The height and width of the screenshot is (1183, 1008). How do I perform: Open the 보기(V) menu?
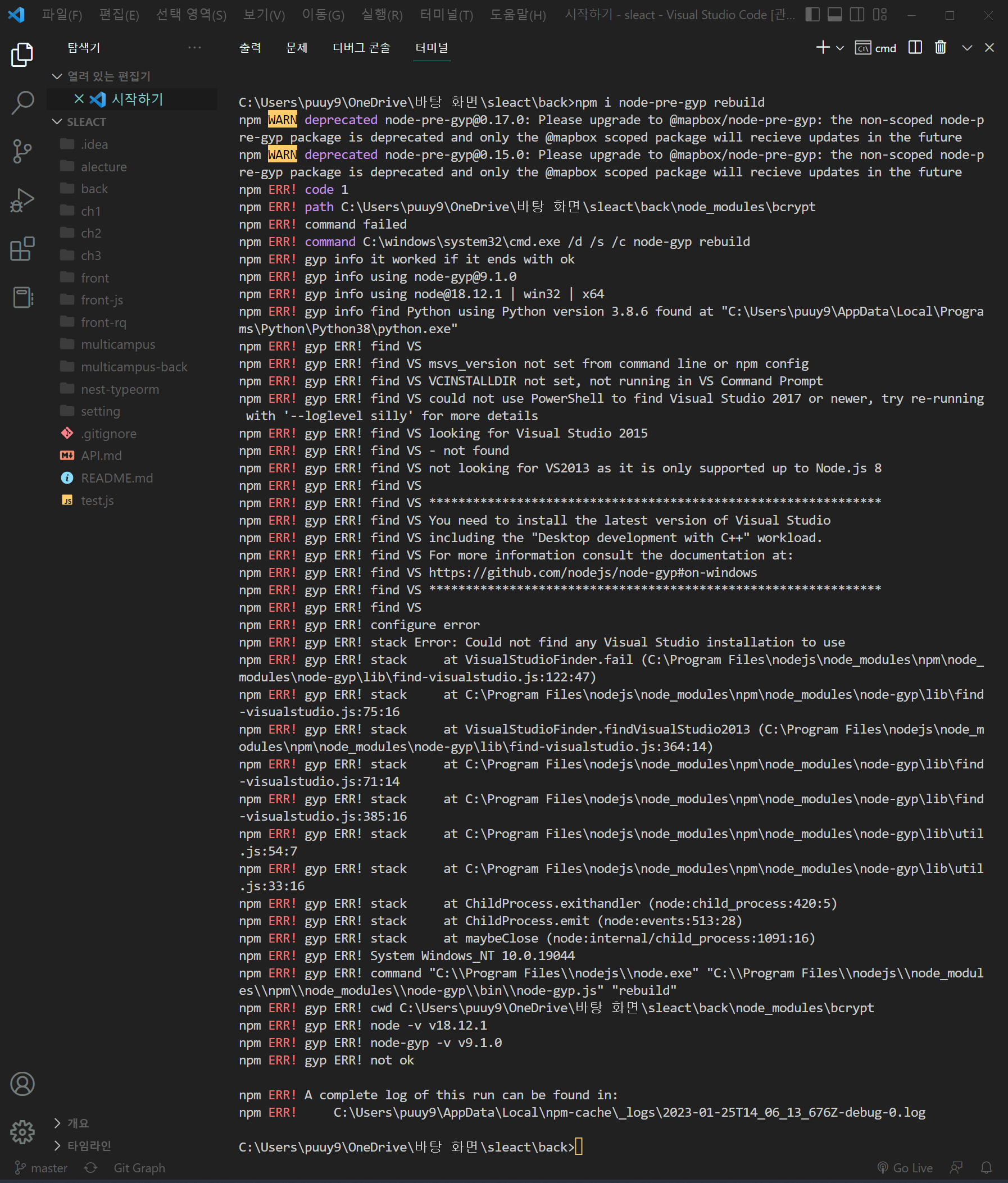(x=264, y=15)
